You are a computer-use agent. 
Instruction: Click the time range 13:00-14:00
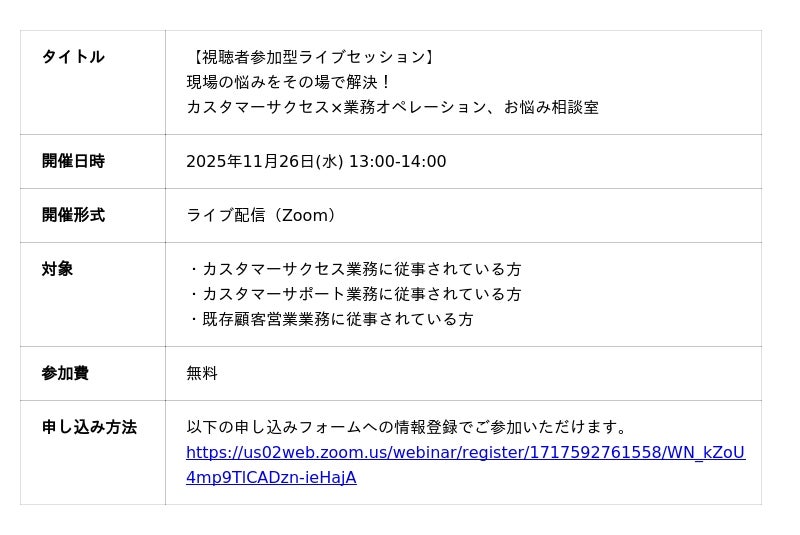click(x=397, y=162)
